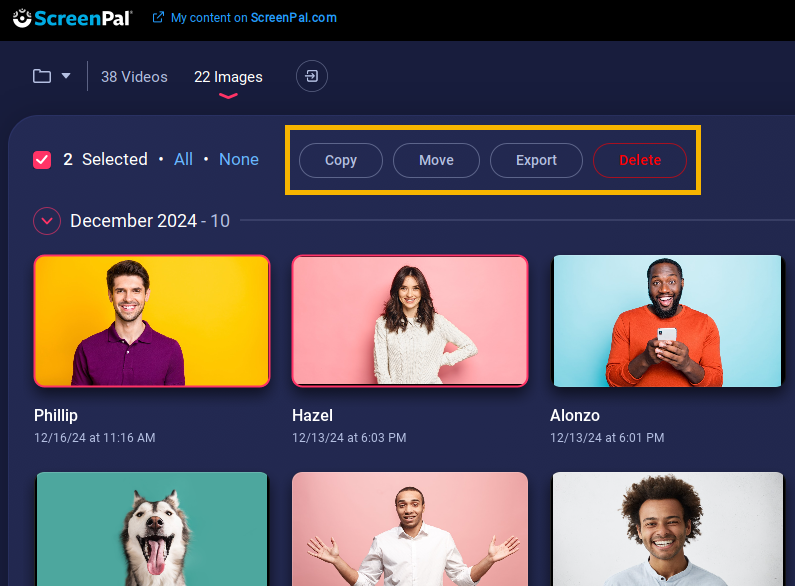Open My content on ScreenPal.com link
795x586 pixels.
coord(254,18)
